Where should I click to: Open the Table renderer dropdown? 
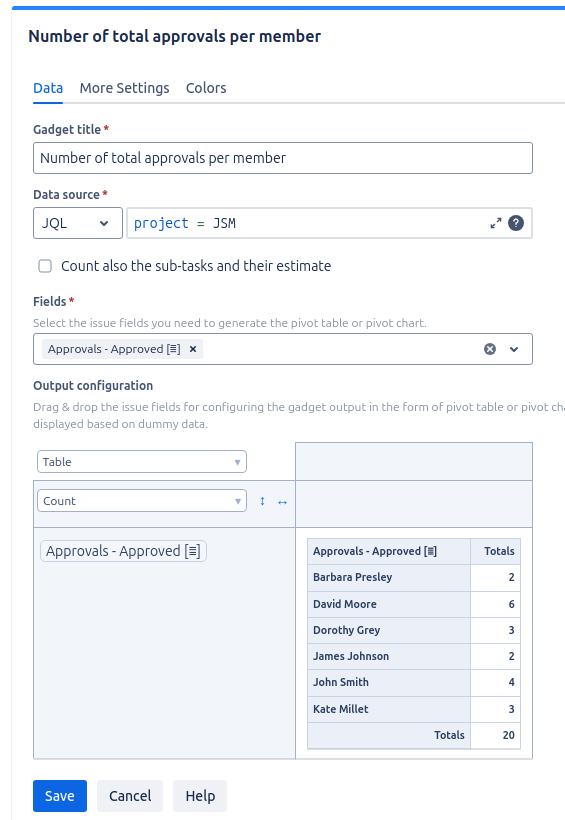(x=142, y=462)
